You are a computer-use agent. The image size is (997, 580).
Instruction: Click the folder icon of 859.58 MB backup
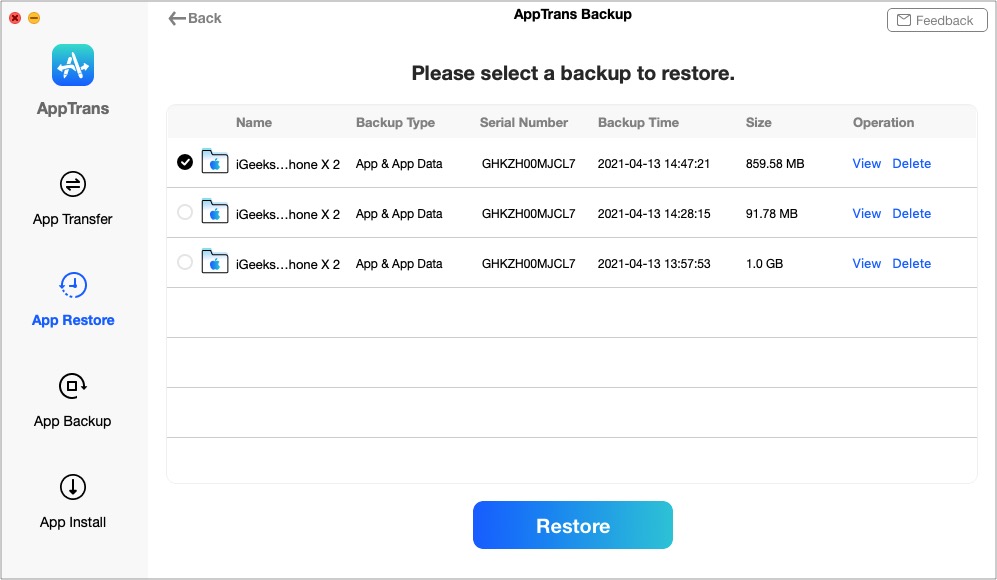(x=215, y=162)
